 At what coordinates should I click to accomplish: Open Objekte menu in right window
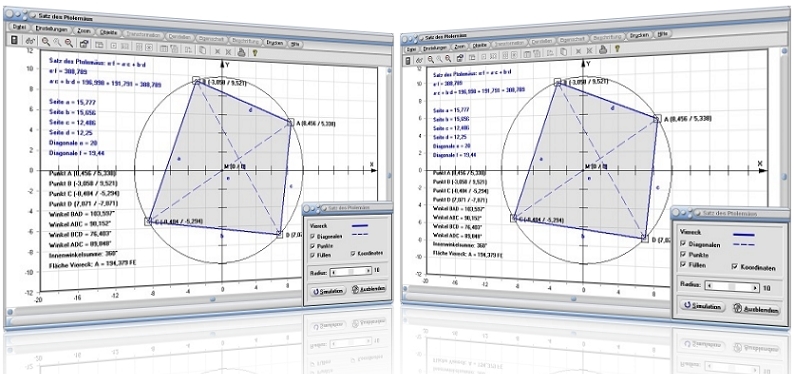[480, 45]
